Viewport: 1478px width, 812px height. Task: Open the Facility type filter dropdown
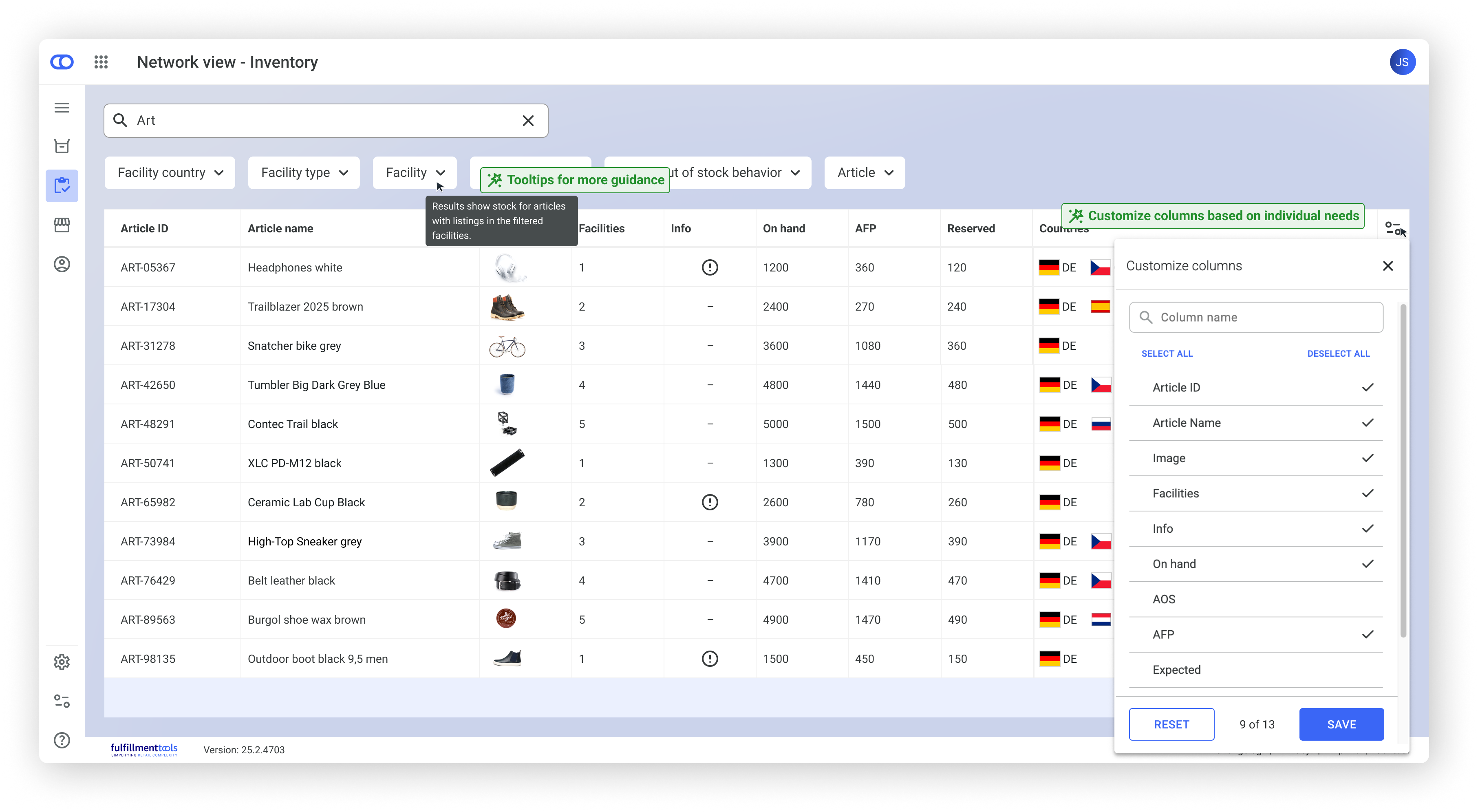click(304, 173)
